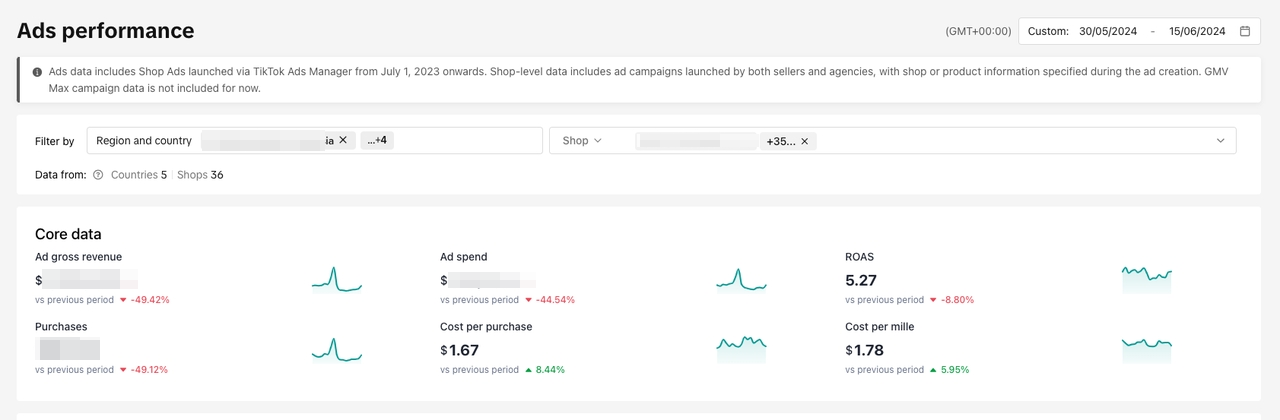Select the Cost per purchase metric label
The image size is (1280, 420).
486,327
